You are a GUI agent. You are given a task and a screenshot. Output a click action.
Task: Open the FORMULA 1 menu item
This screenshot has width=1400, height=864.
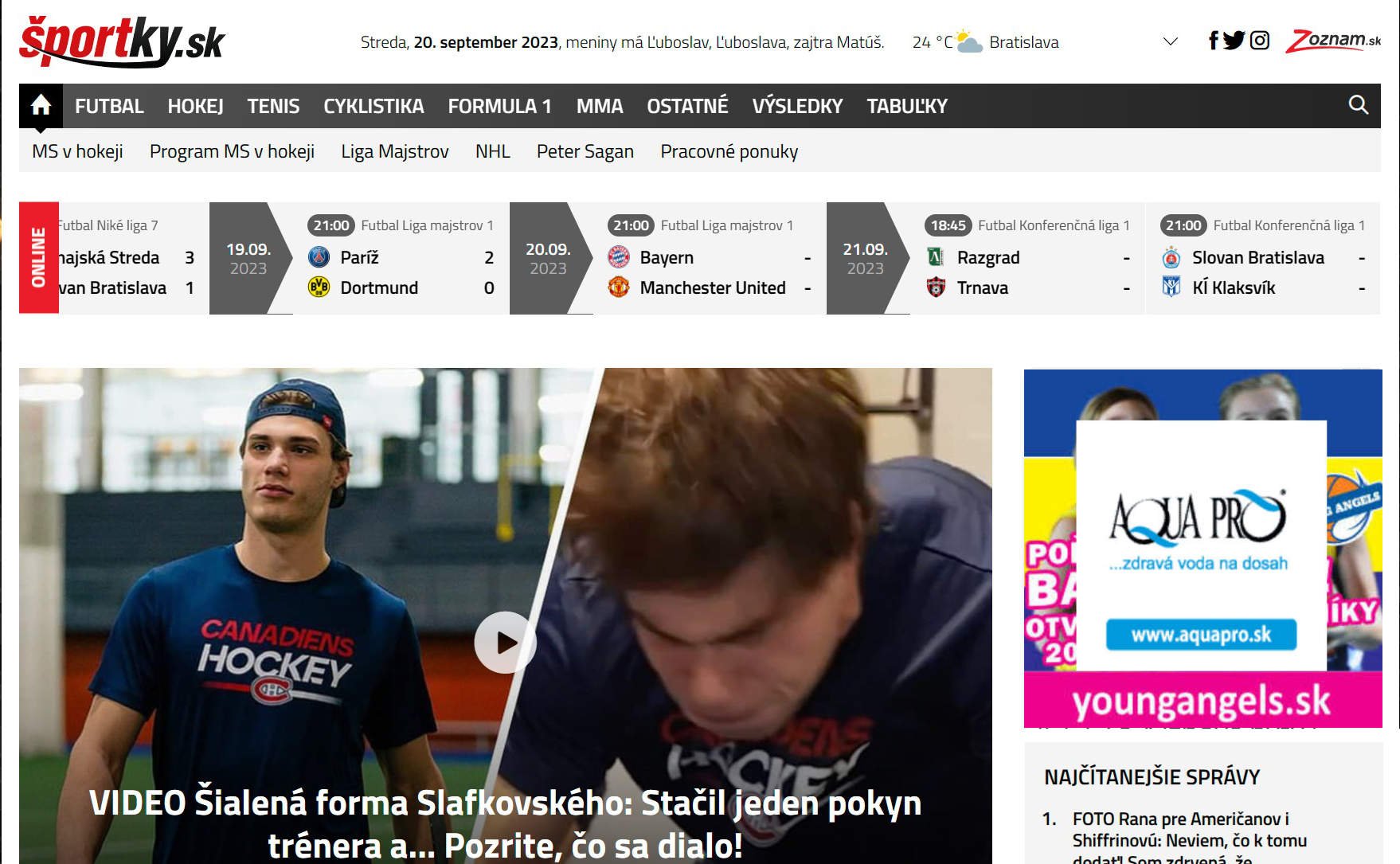click(x=499, y=106)
